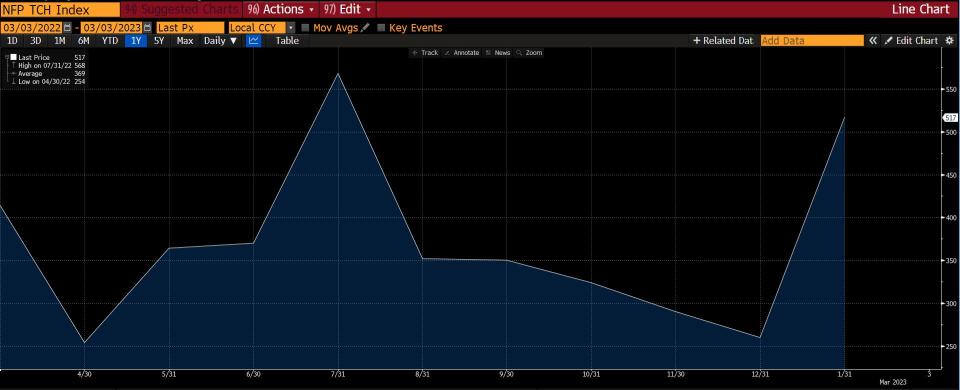This screenshot has width=960, height=390.
Task: Select the 1M time range
Action: [59, 40]
